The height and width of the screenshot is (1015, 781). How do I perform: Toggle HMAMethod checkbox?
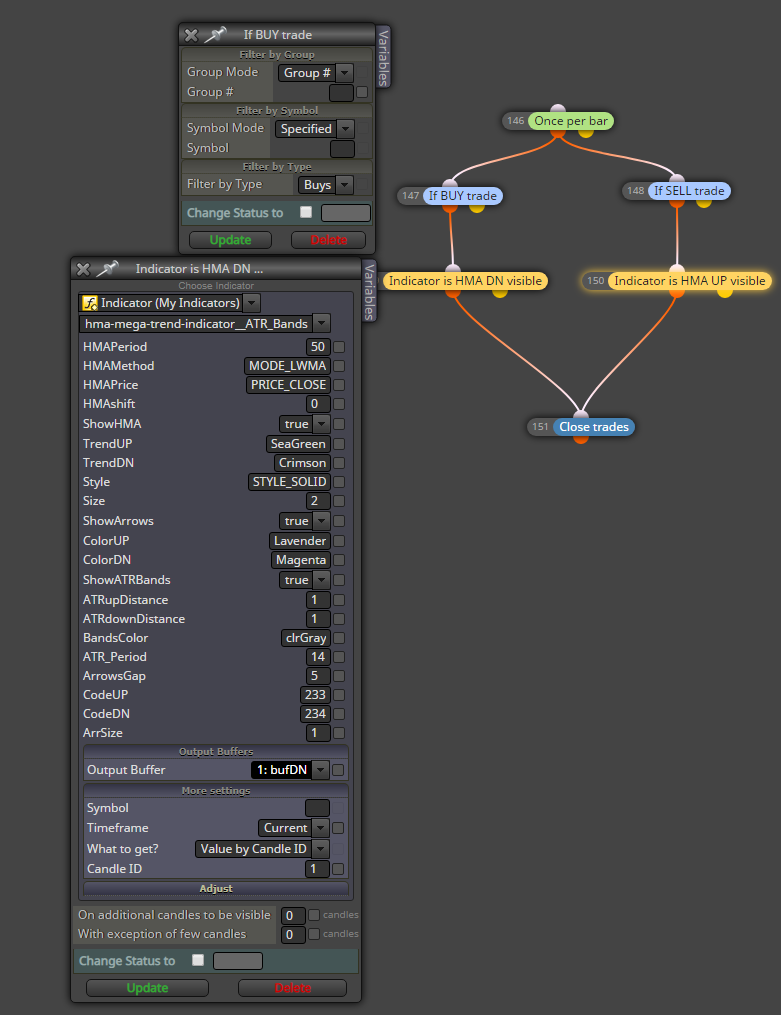339,366
